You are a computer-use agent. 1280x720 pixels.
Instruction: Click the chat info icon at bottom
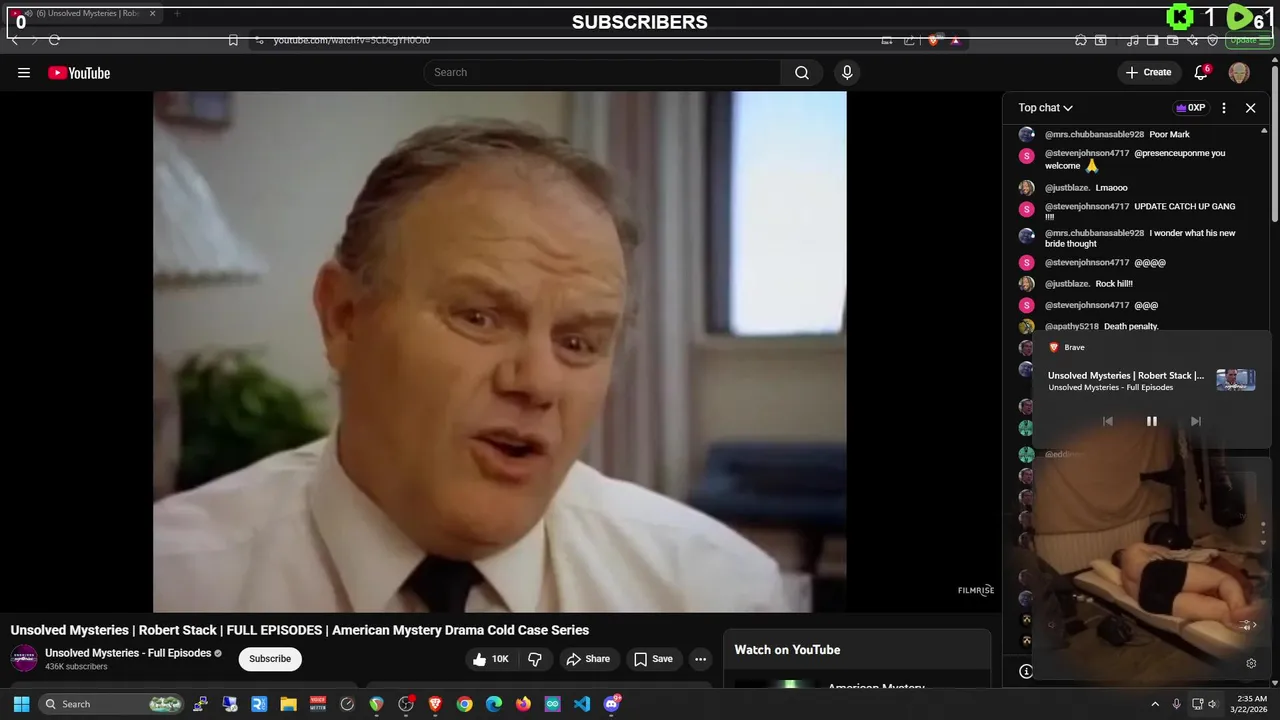1026,671
